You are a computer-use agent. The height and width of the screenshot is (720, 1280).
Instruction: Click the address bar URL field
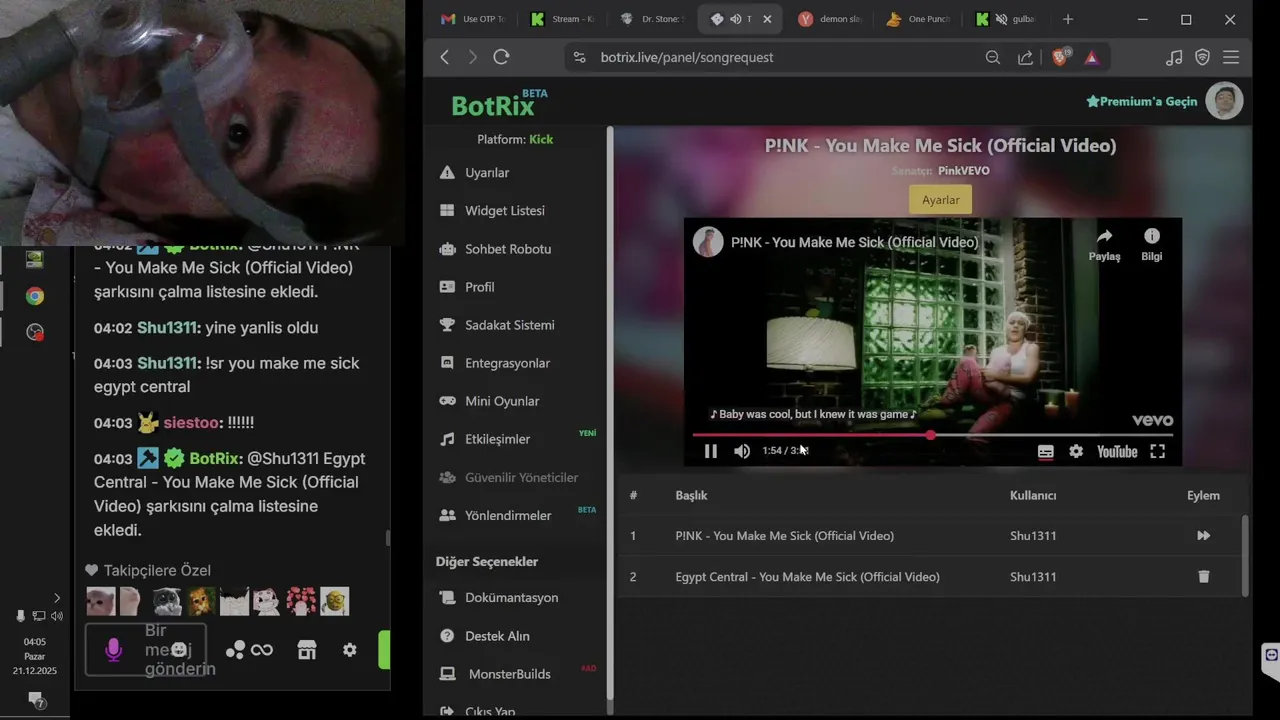(x=687, y=57)
